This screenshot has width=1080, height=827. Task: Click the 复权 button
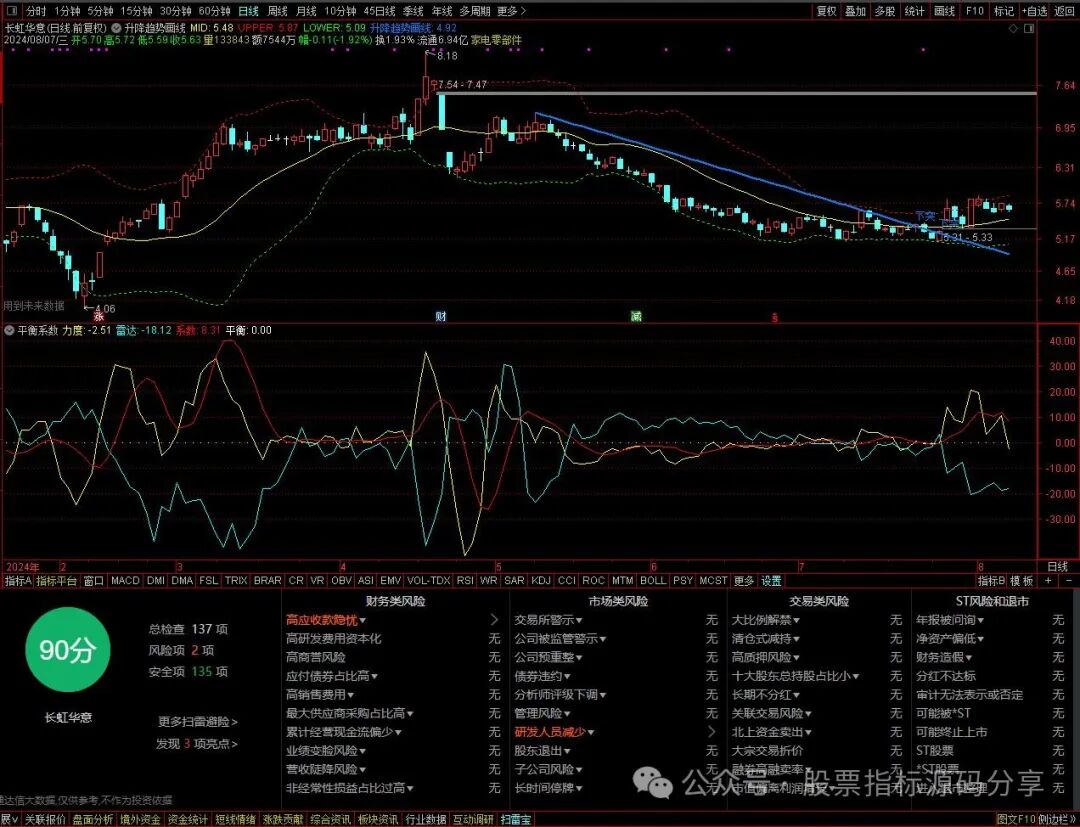(827, 11)
